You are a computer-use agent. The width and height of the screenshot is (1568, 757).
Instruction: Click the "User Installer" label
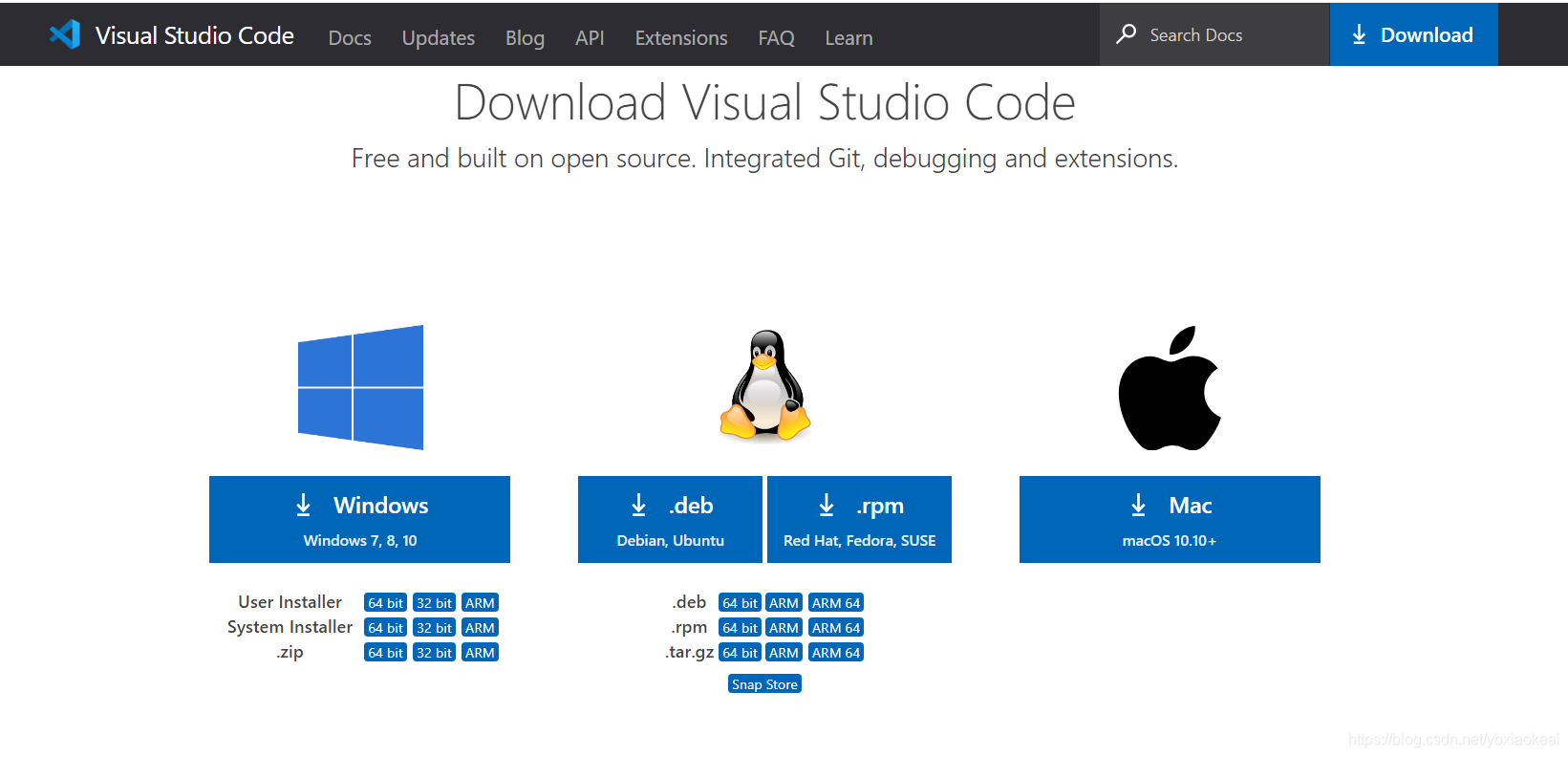(290, 602)
